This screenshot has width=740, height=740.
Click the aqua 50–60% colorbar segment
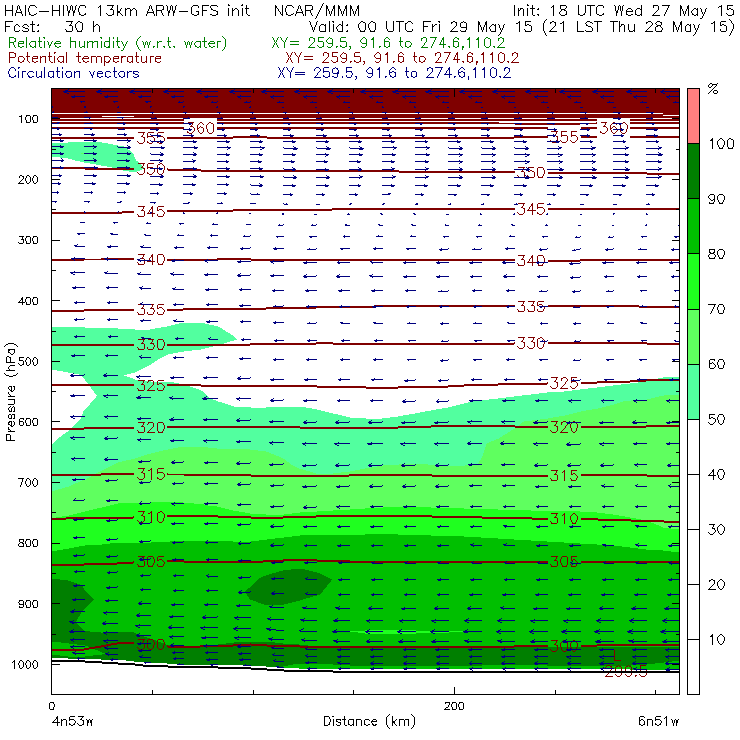point(693,392)
